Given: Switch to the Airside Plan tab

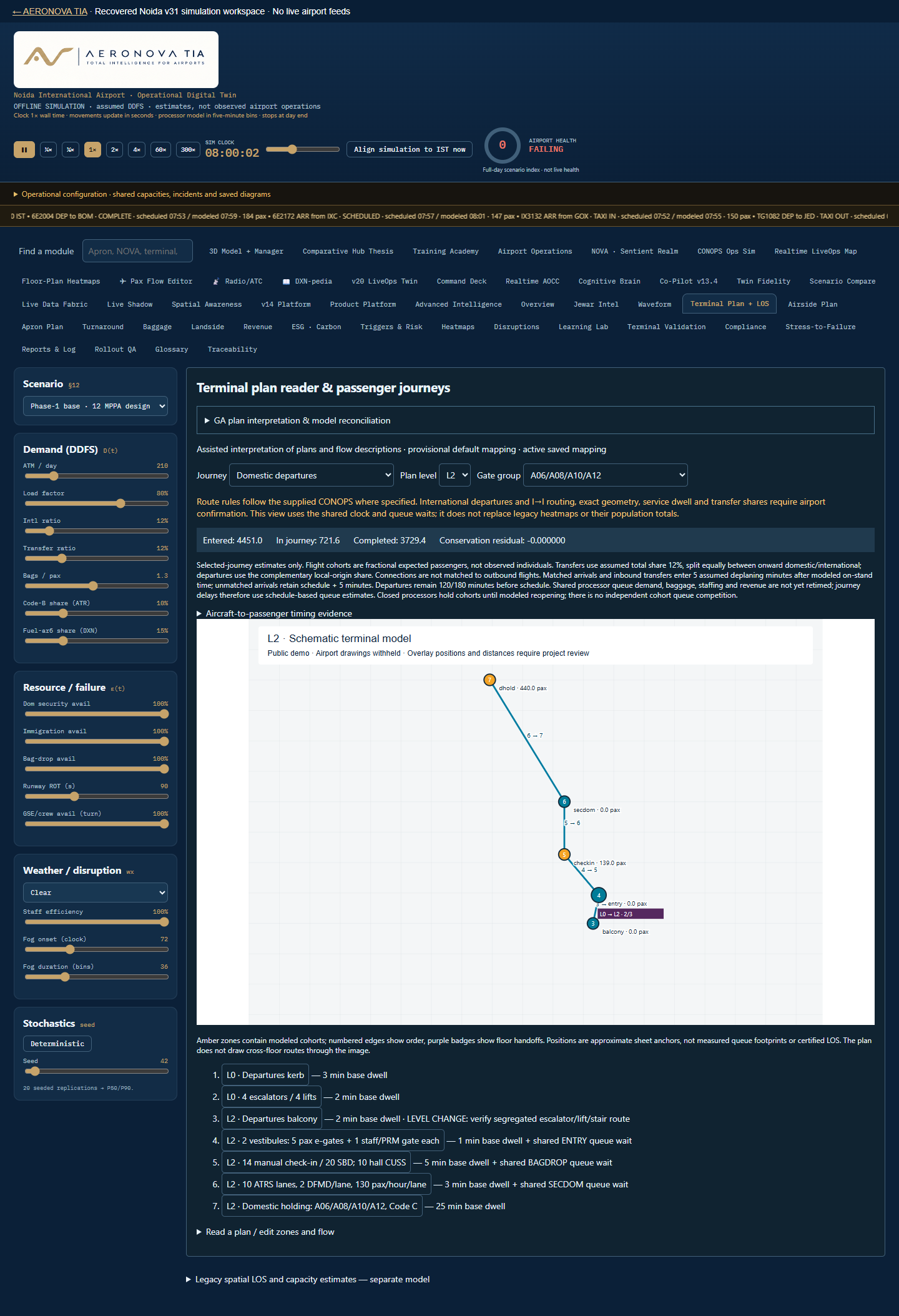Looking at the screenshot, I should click(x=813, y=304).
